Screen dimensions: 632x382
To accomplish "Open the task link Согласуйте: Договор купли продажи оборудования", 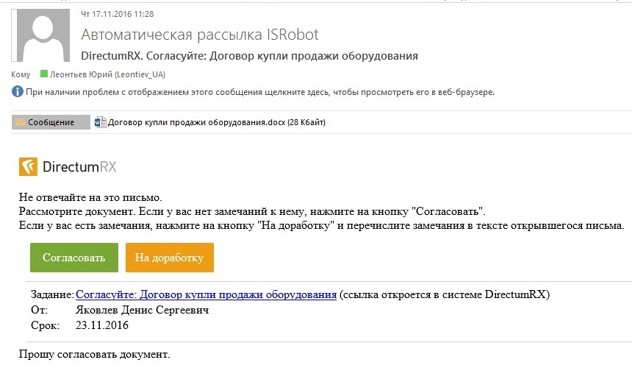I will [206, 295].
